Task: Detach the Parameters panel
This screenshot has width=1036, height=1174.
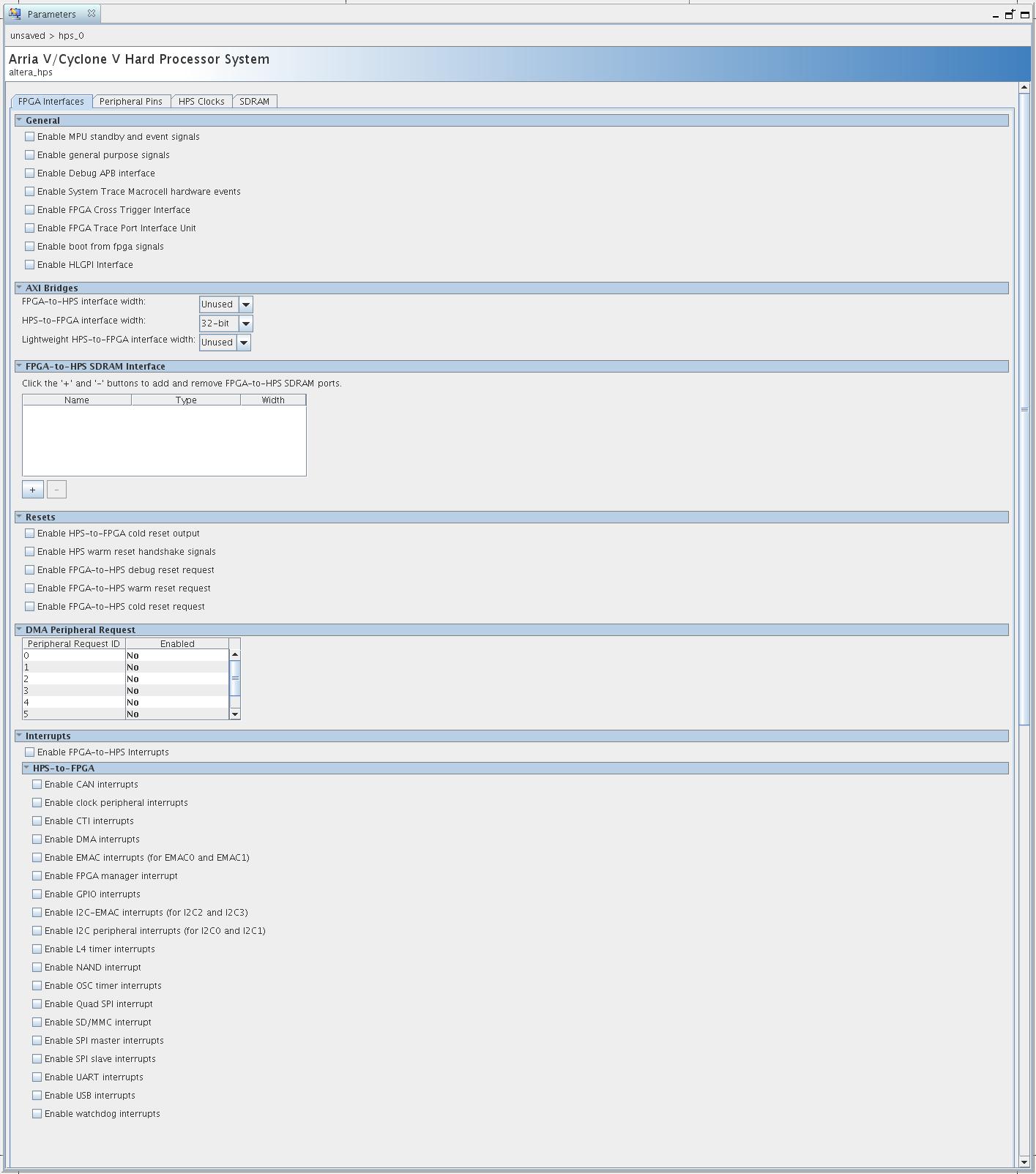Action: pyautogui.click(x=1010, y=14)
